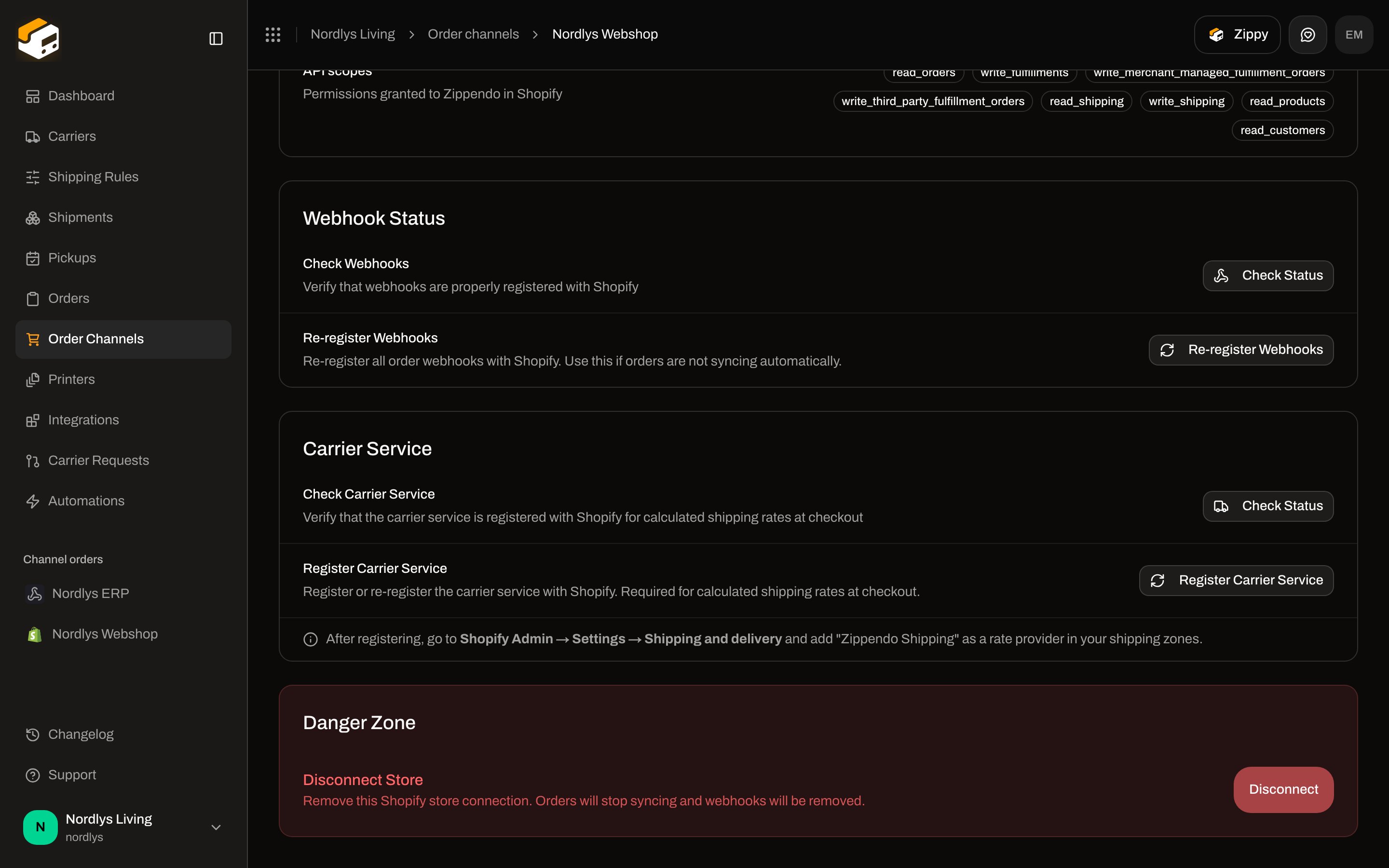The height and width of the screenshot is (868, 1389).
Task: Click Nordlys Webshop breadcrumb
Action: (604, 34)
